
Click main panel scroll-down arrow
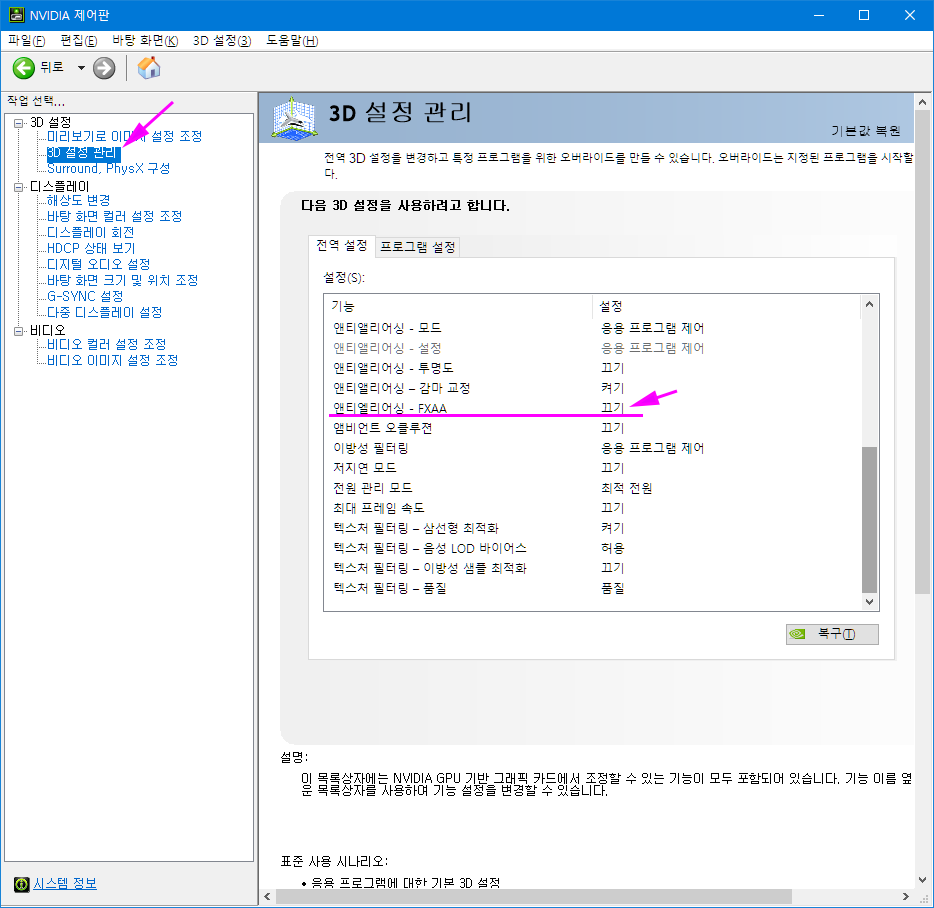point(922,879)
